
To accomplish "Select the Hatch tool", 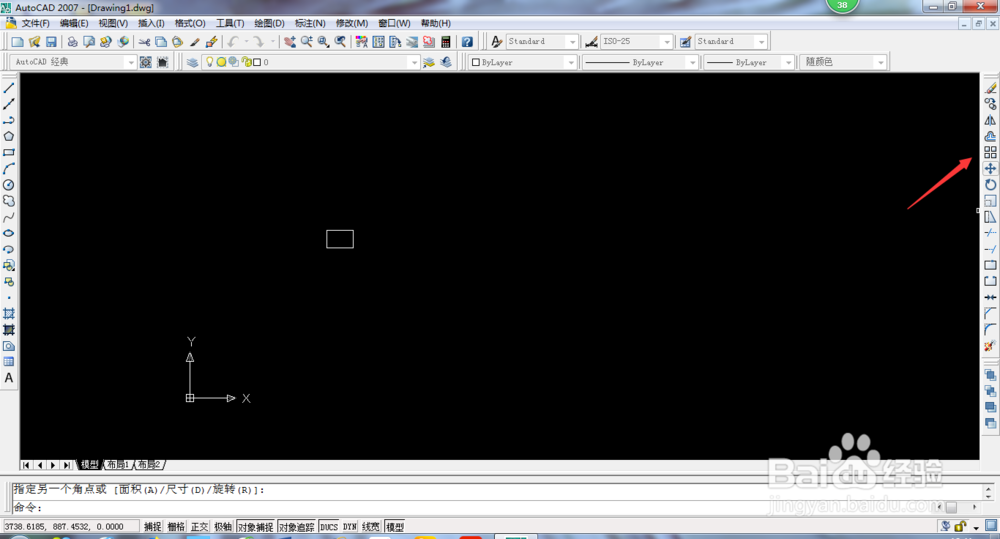I will [9, 313].
